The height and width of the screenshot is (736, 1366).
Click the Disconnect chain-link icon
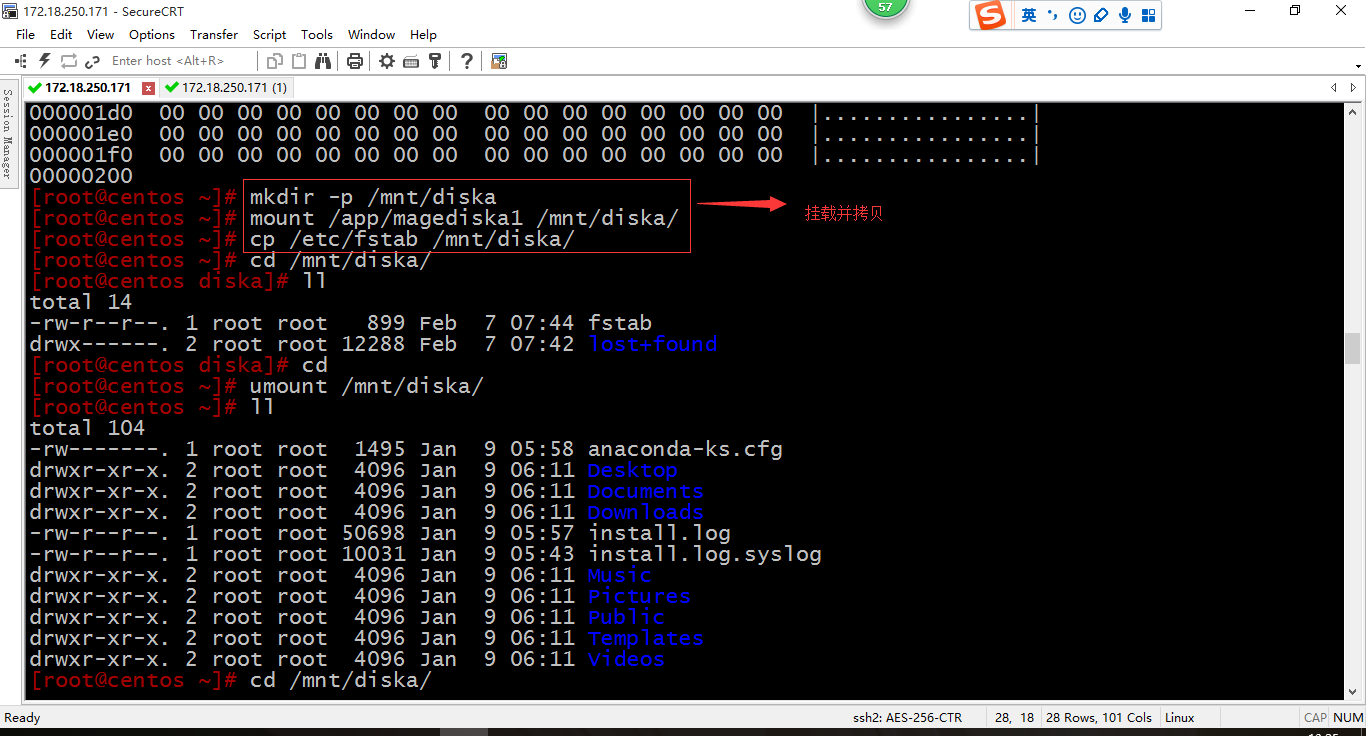pos(93,61)
